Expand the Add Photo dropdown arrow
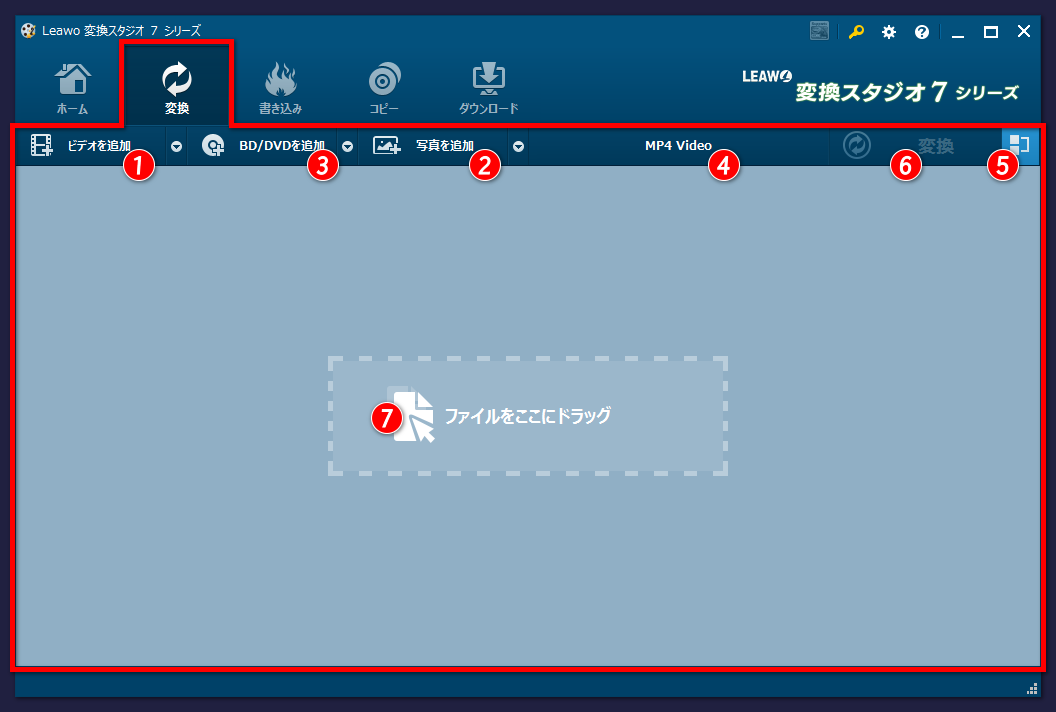The height and width of the screenshot is (712, 1056). pyautogui.click(x=518, y=146)
